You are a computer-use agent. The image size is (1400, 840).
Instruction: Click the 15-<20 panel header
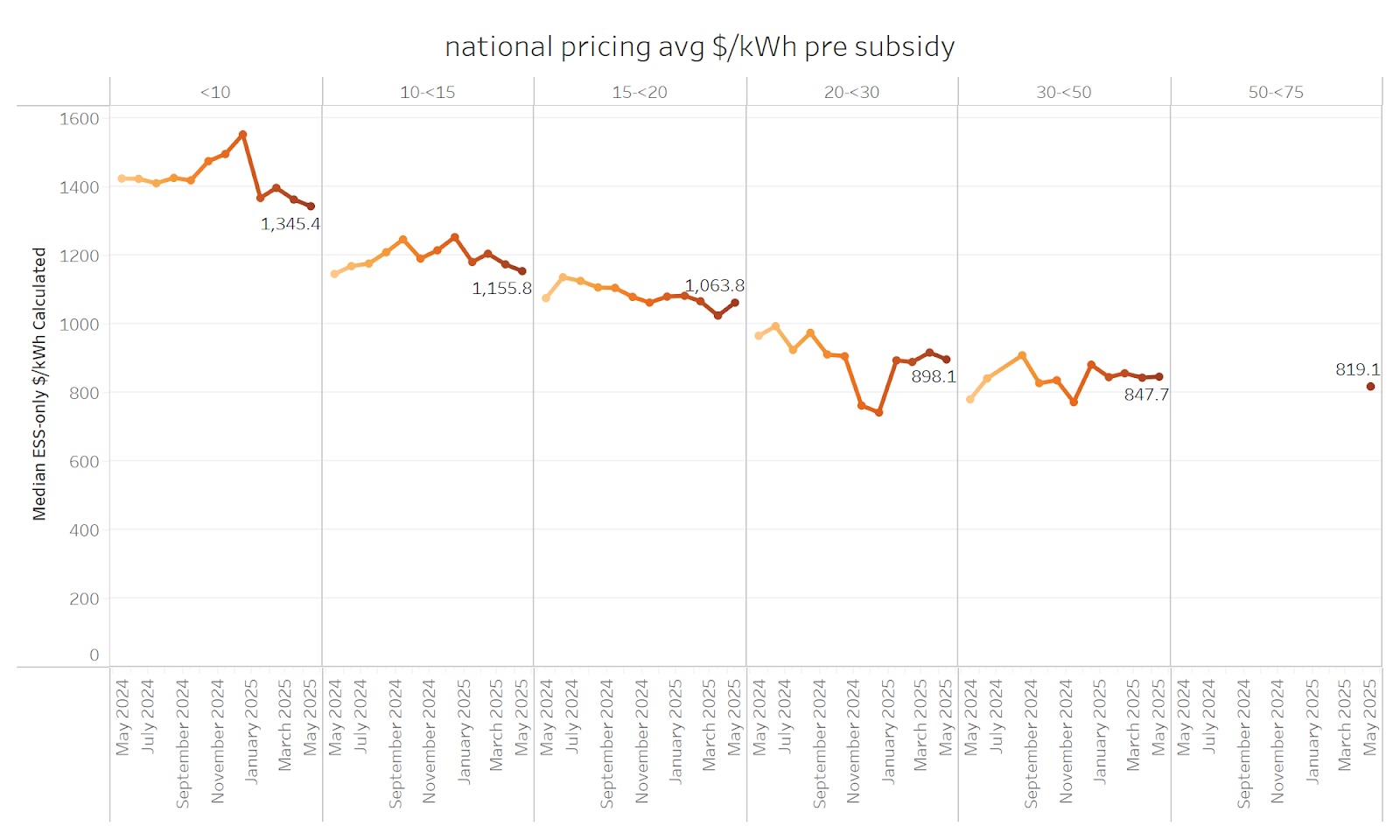[640, 92]
